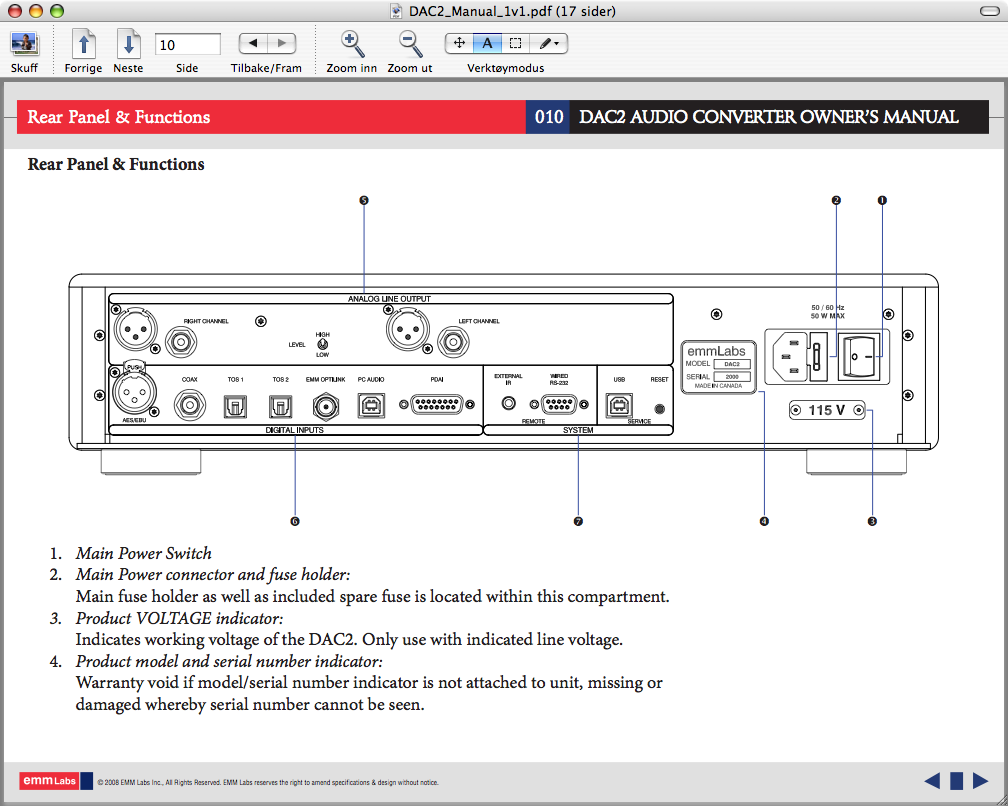The image size is (1008, 806).
Task: Click the 115 V voltage label in diagram
Action: point(826,410)
